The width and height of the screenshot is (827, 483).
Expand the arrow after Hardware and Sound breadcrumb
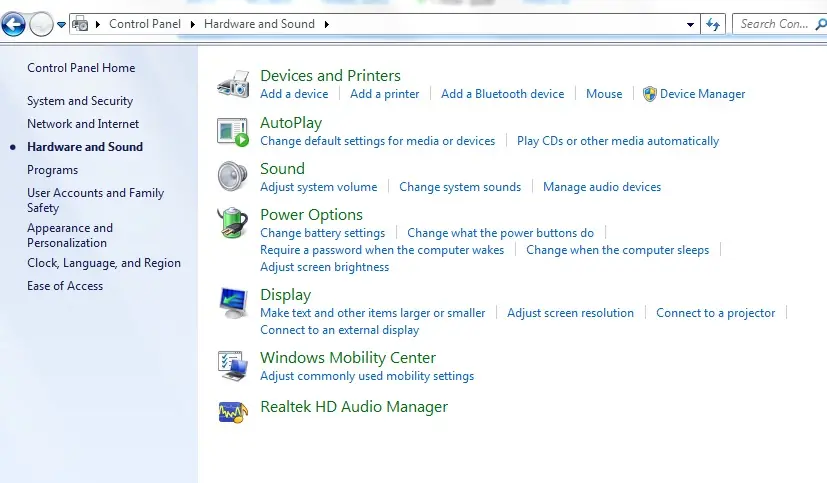326,24
